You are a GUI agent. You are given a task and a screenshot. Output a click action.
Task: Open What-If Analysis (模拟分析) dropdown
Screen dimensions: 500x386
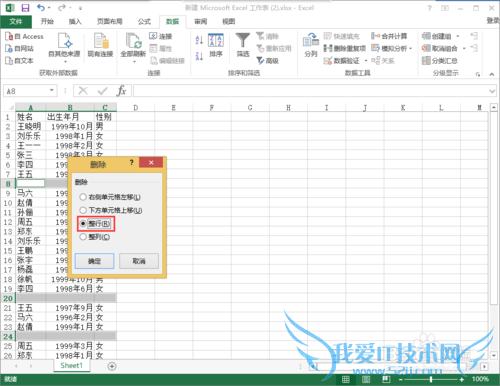point(392,49)
